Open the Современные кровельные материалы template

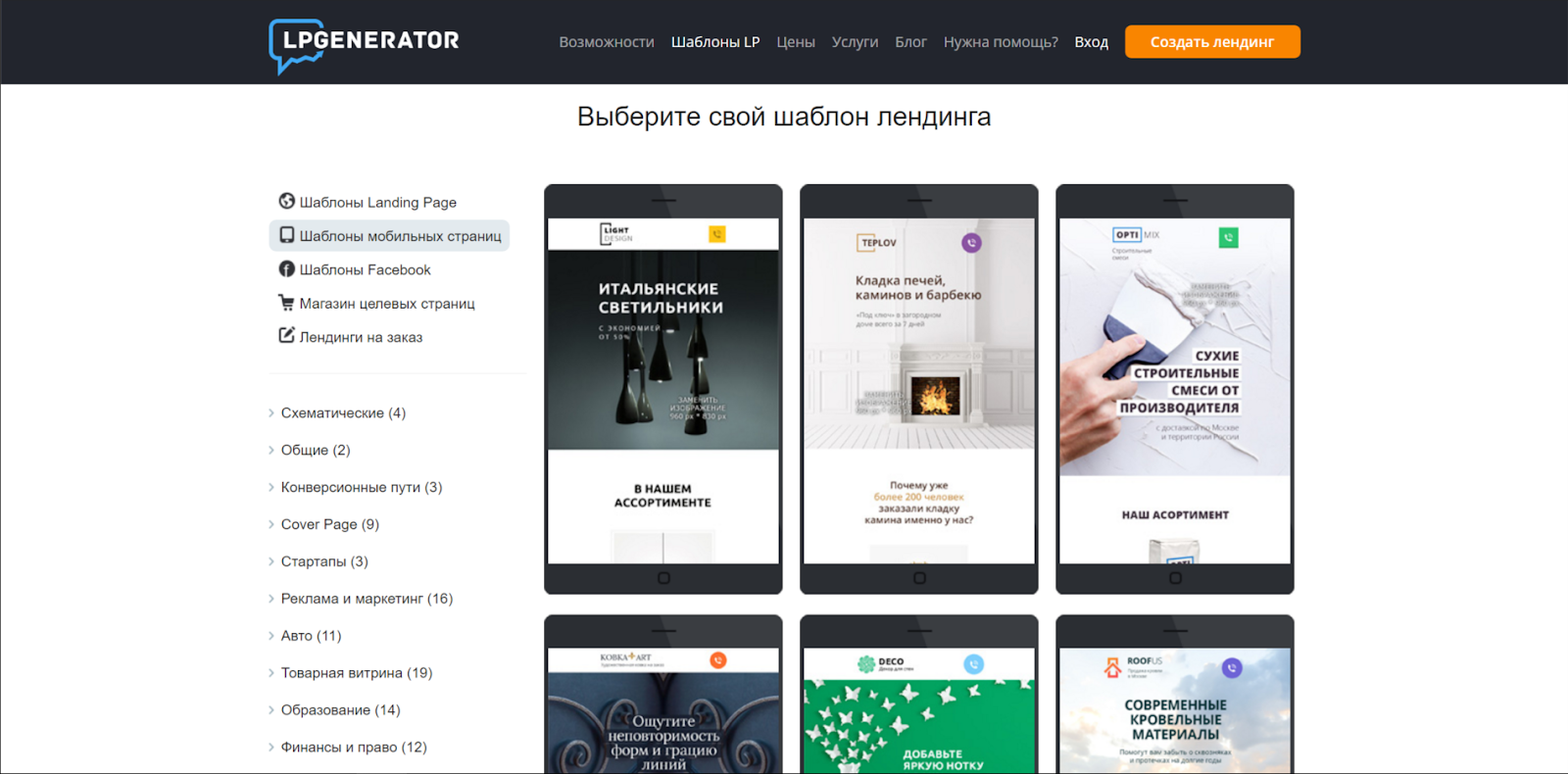pos(1175,695)
